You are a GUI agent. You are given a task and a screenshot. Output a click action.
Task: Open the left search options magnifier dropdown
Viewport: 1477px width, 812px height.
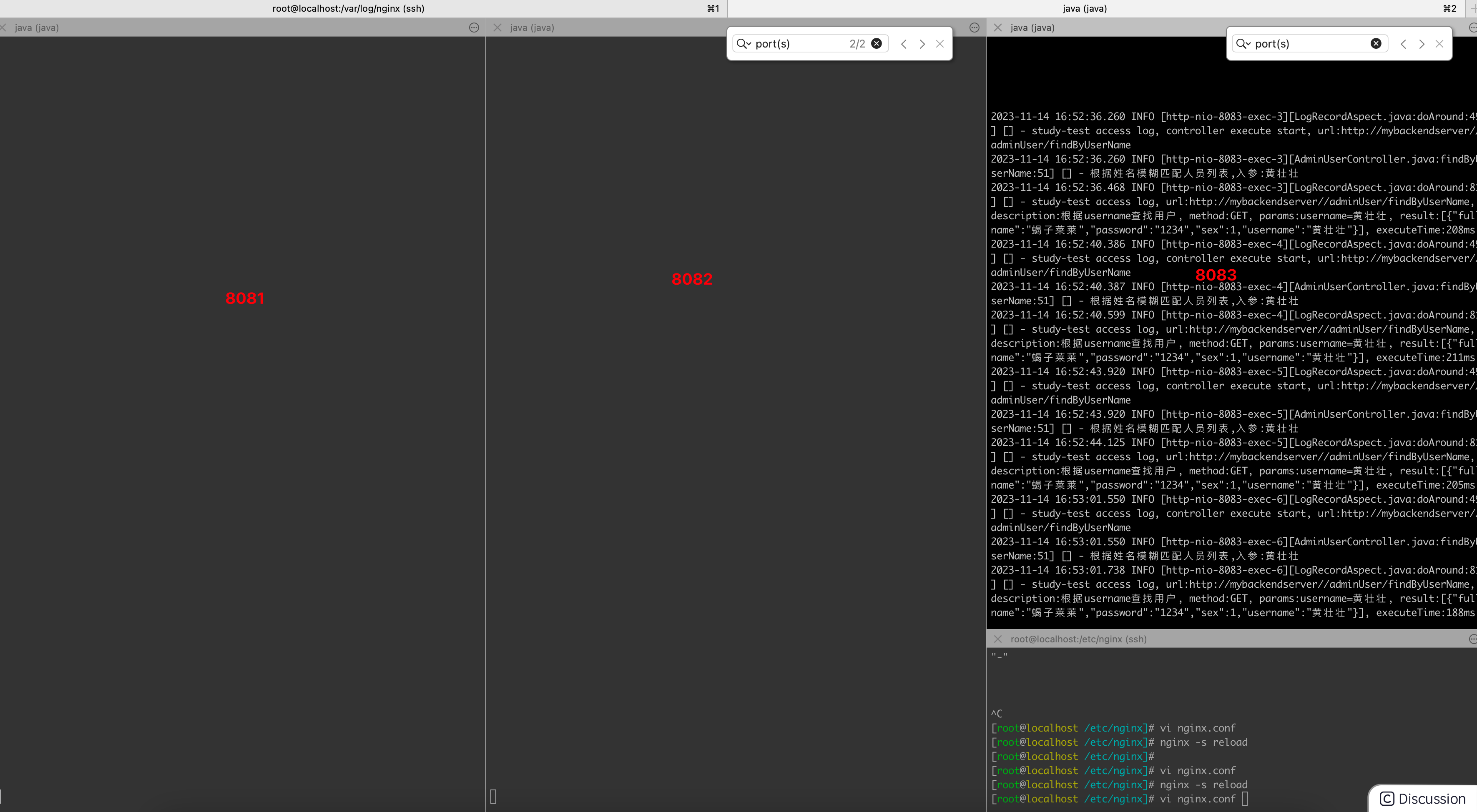click(x=743, y=43)
